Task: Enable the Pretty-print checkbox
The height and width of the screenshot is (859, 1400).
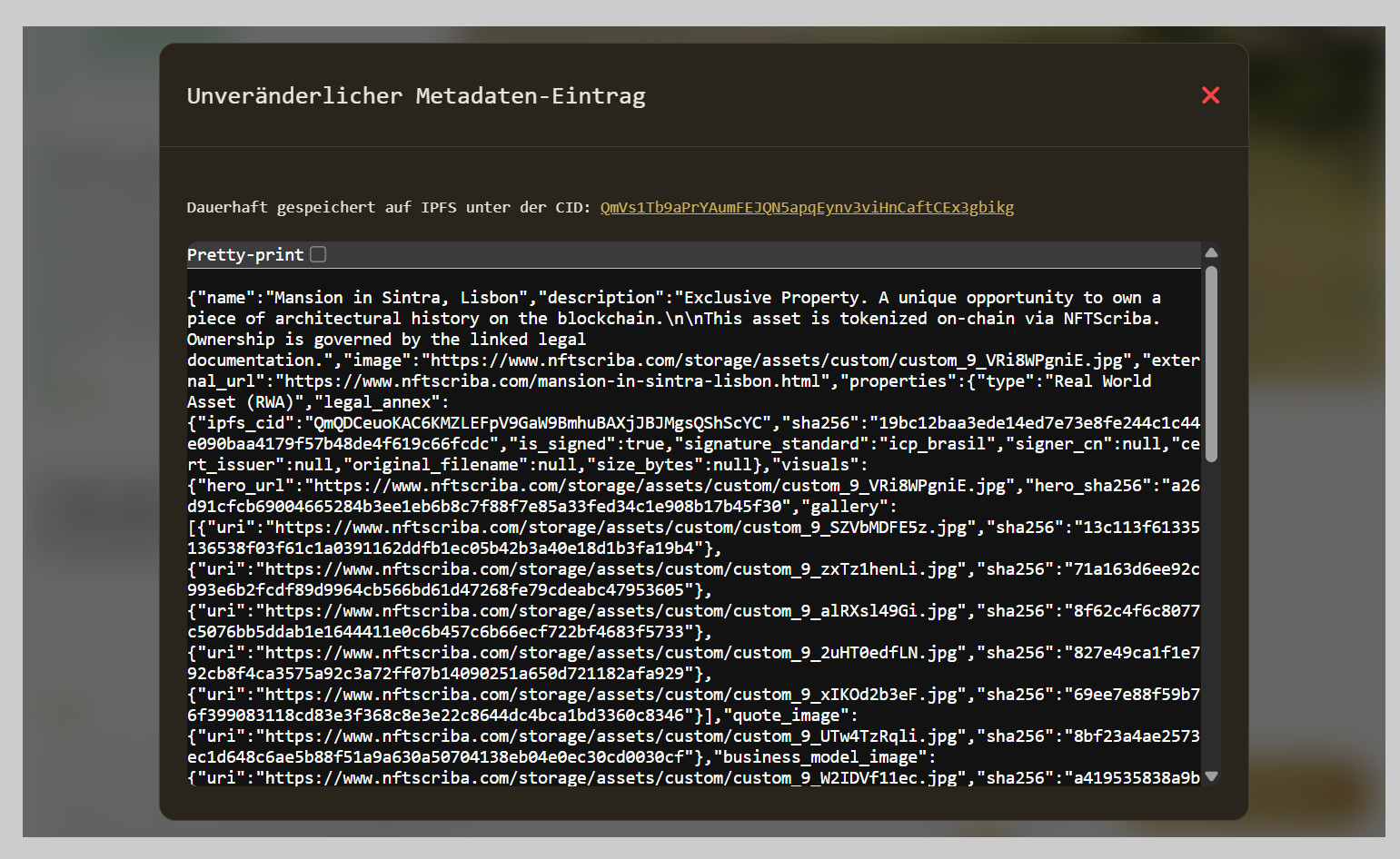Action: coord(318,254)
